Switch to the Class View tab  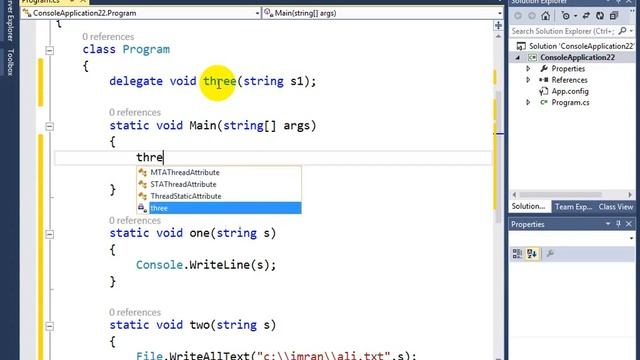[x=616, y=207]
